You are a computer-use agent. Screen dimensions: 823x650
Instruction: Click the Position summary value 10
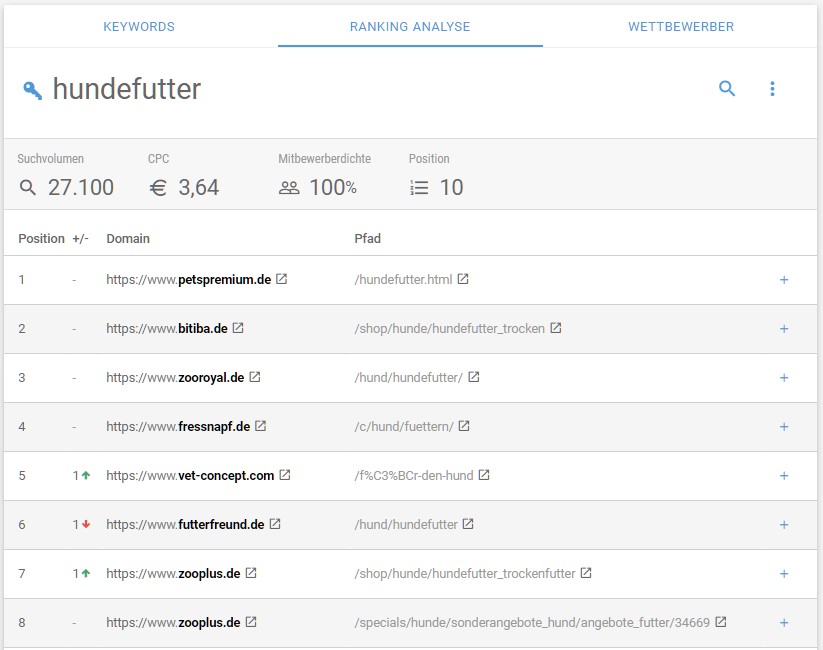click(x=451, y=187)
